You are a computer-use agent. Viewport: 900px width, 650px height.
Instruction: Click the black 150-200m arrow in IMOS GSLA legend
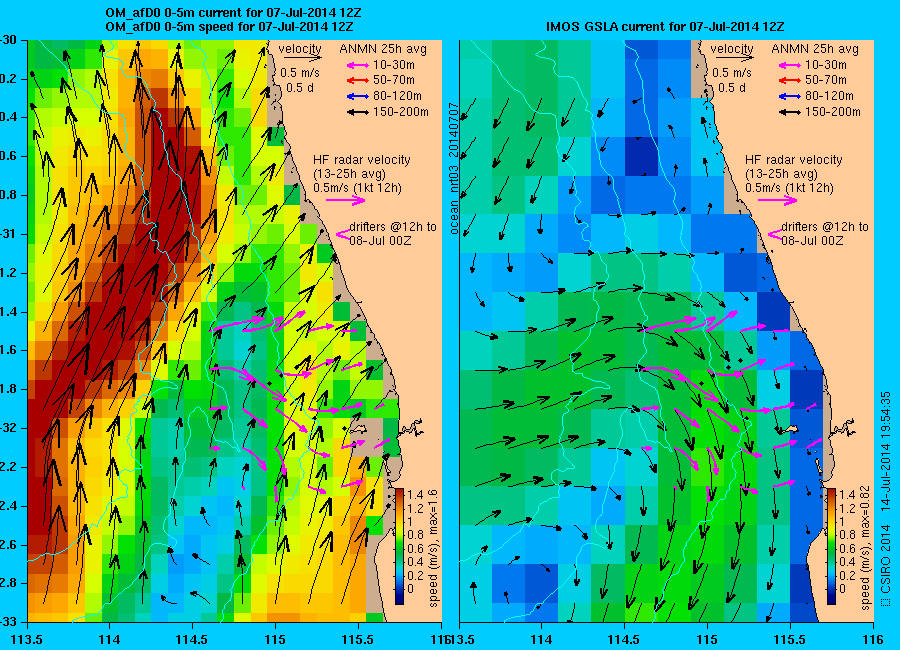tap(790, 113)
